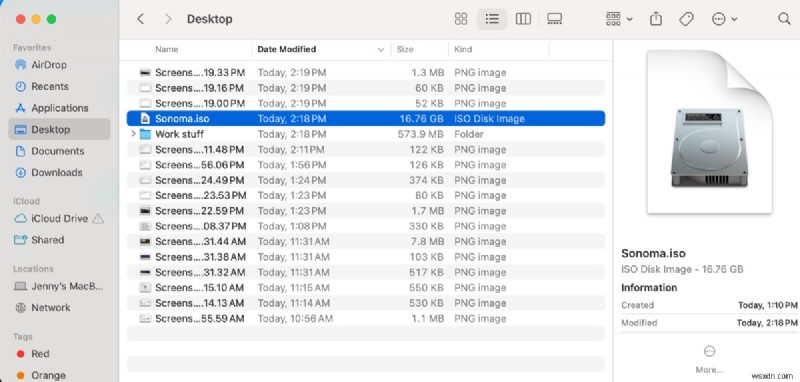Select the Orange tag in sidebar
800x382 pixels.
[59, 375]
